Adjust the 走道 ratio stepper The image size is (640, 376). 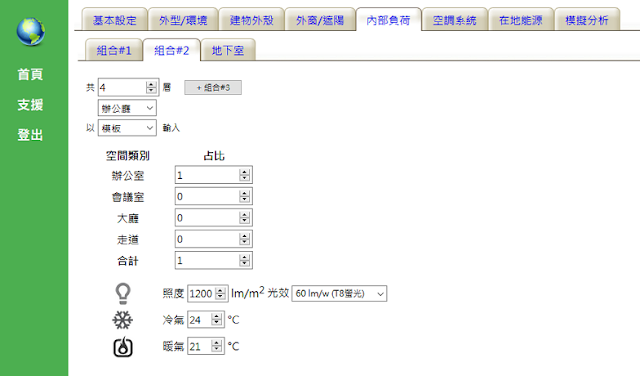click(x=244, y=239)
